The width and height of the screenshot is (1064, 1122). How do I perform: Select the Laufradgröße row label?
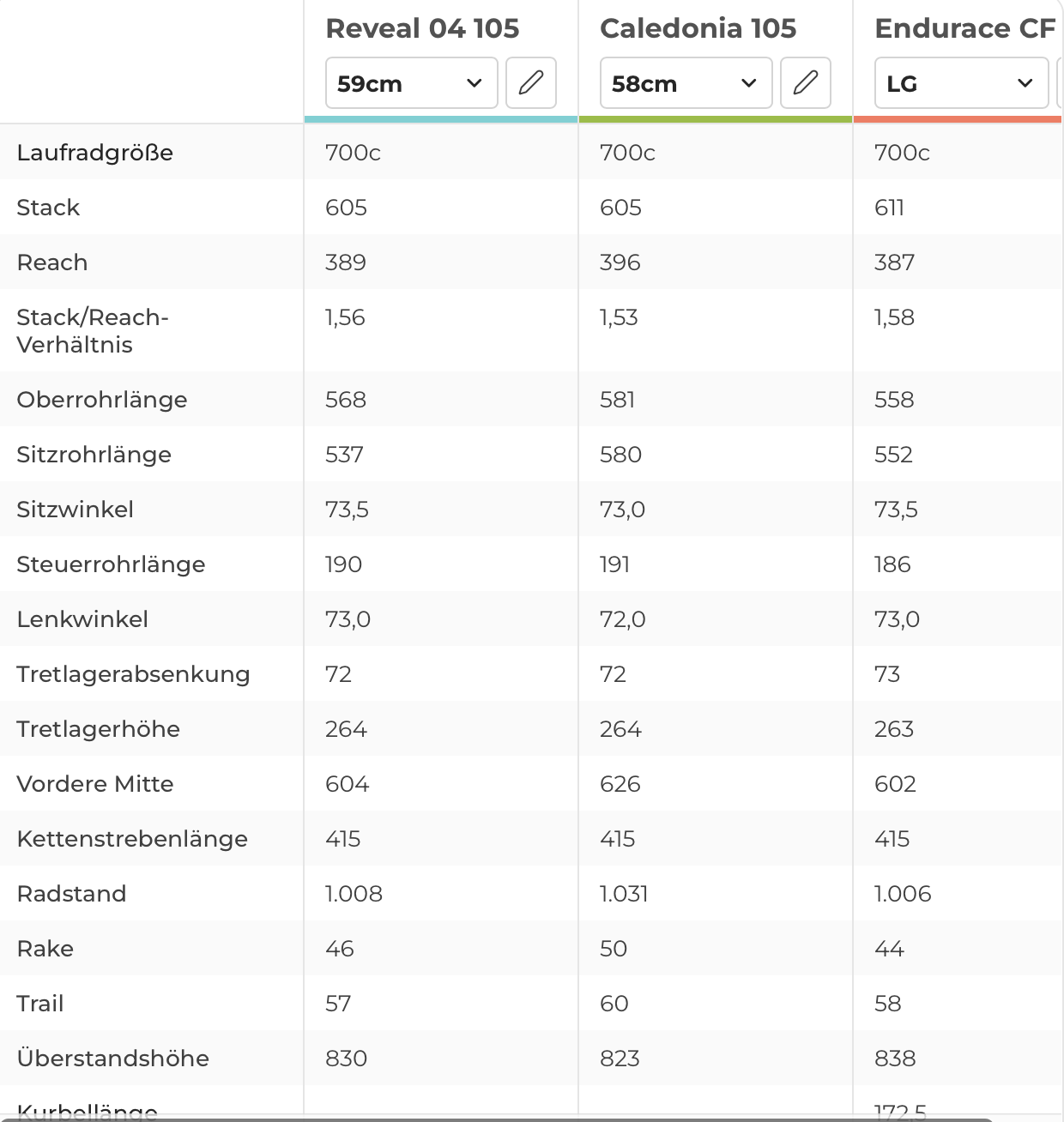click(95, 153)
